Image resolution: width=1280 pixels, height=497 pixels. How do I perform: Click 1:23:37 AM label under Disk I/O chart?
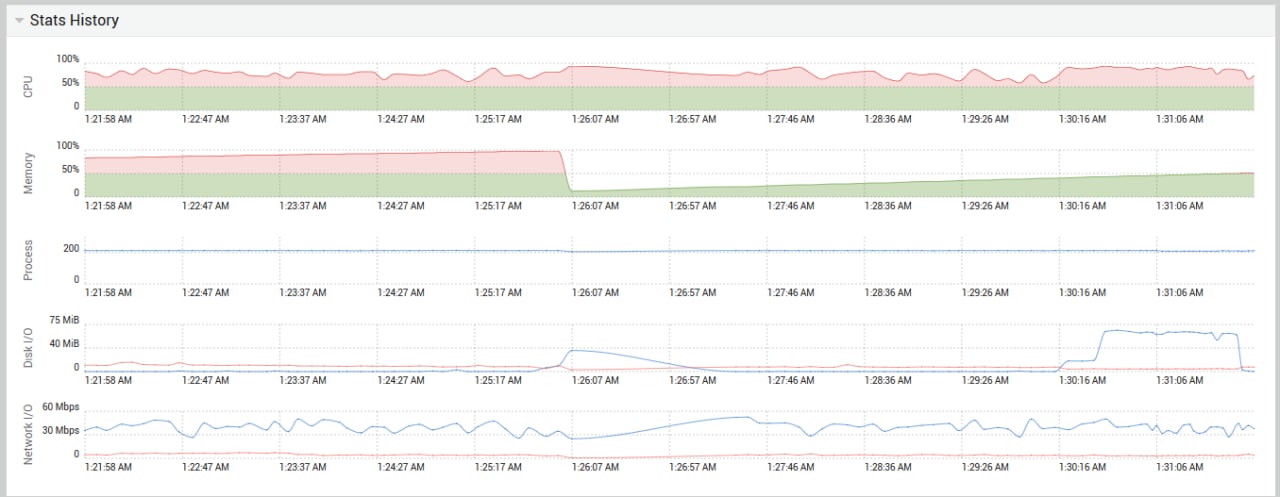tap(303, 380)
